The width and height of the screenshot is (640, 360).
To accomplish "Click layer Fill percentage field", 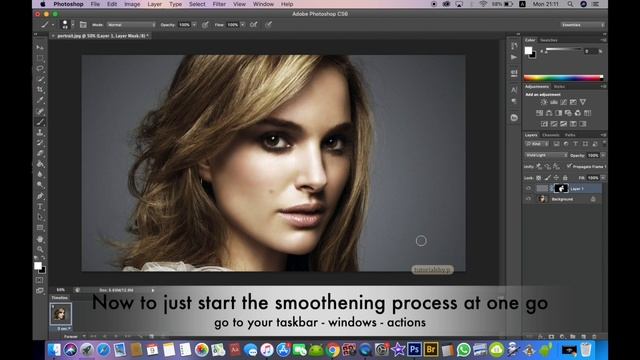I will coord(593,178).
